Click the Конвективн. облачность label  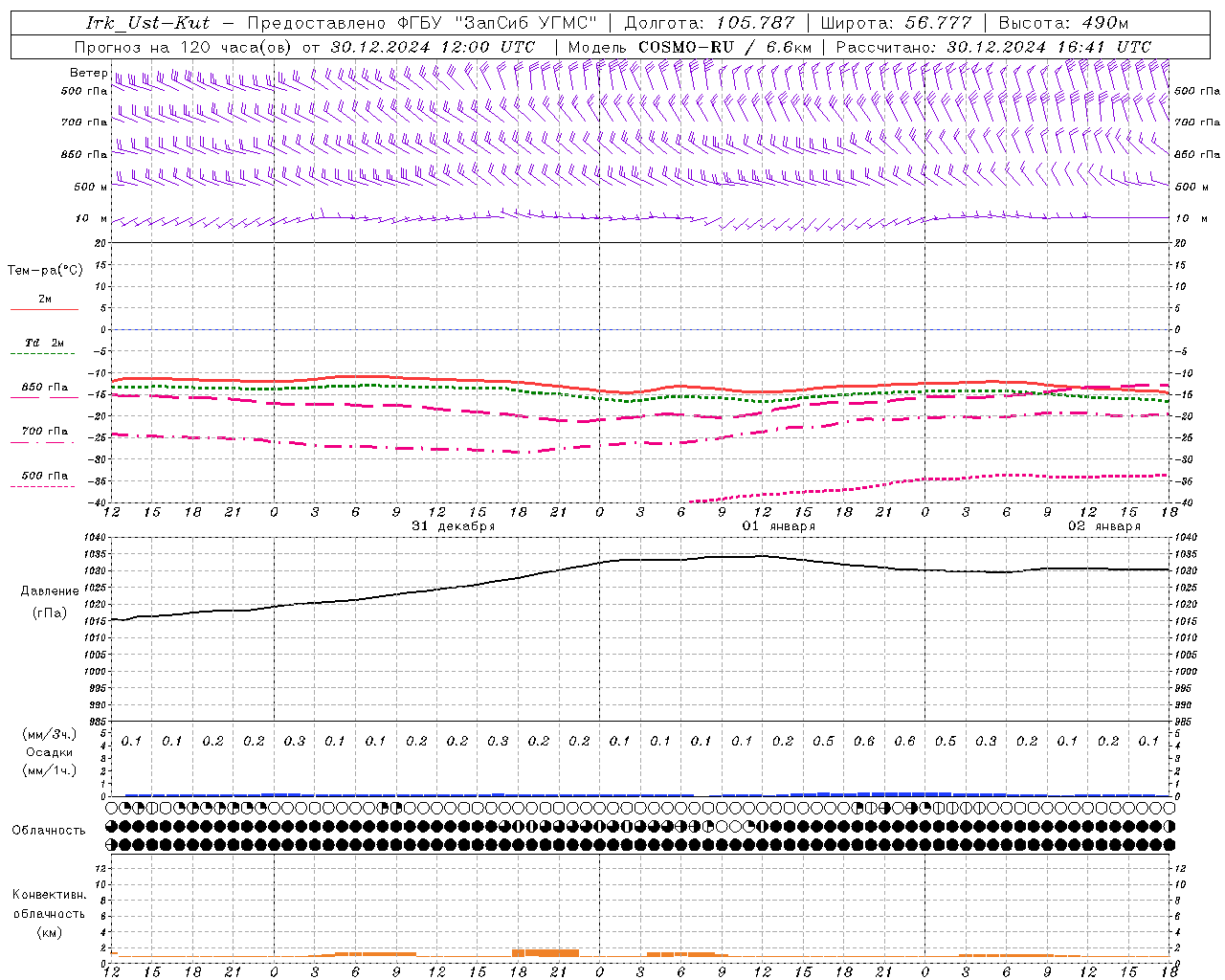[49, 904]
